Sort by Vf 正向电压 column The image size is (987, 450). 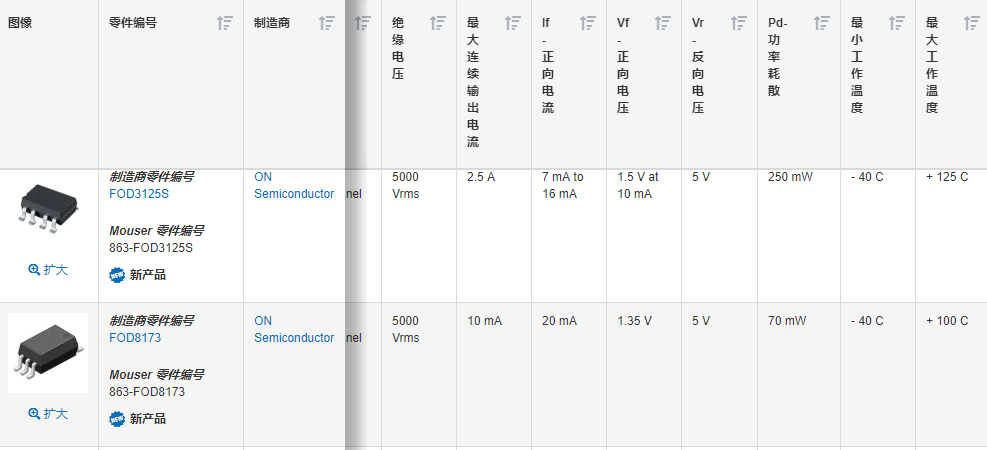pyautogui.click(x=663, y=23)
